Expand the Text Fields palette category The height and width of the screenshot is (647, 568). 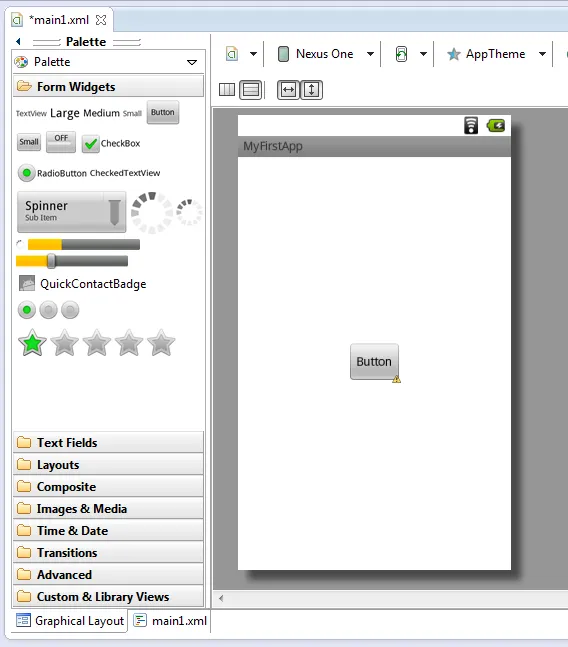pos(108,442)
